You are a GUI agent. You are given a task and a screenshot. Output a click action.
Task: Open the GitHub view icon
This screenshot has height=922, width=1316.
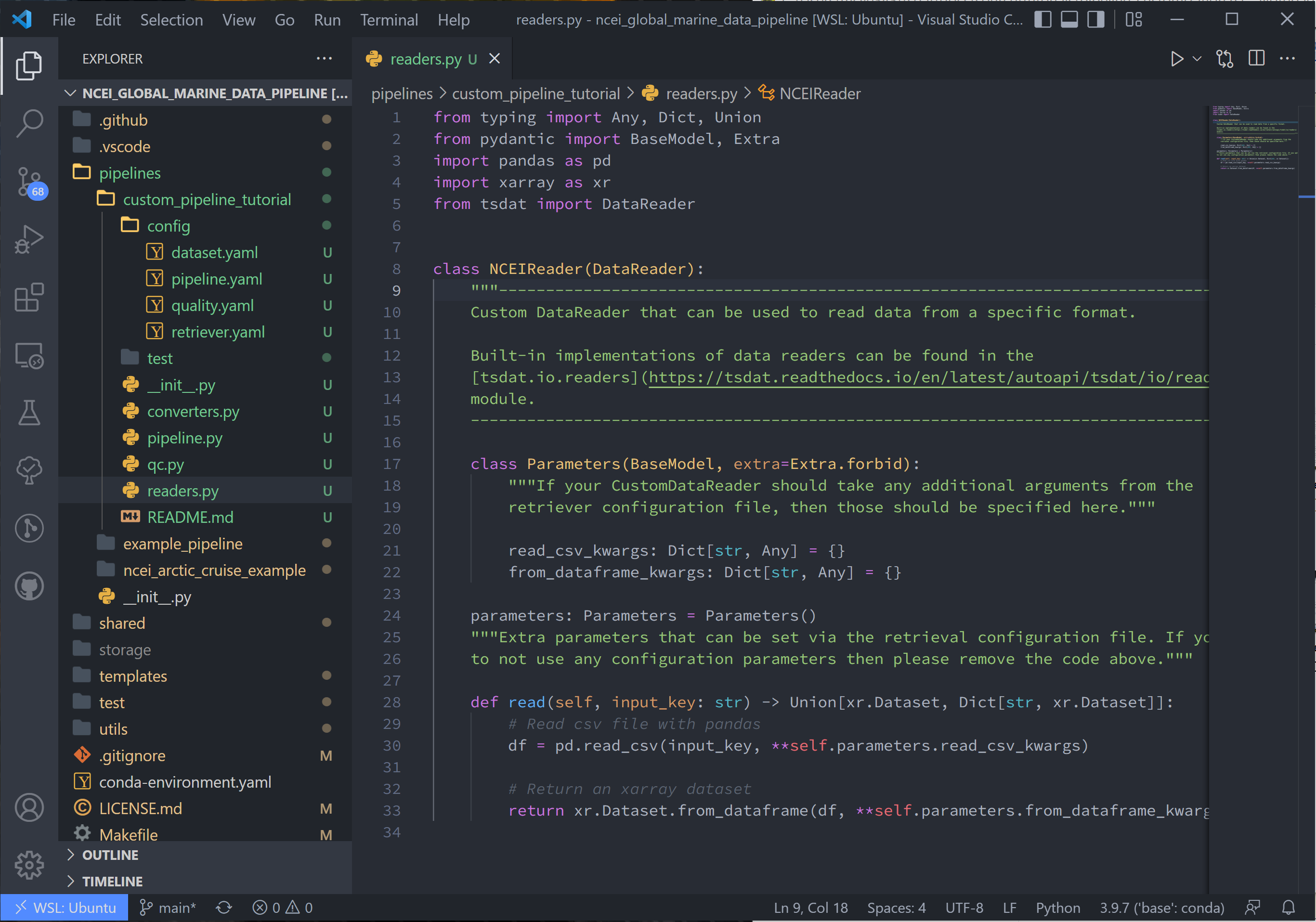[x=29, y=586]
